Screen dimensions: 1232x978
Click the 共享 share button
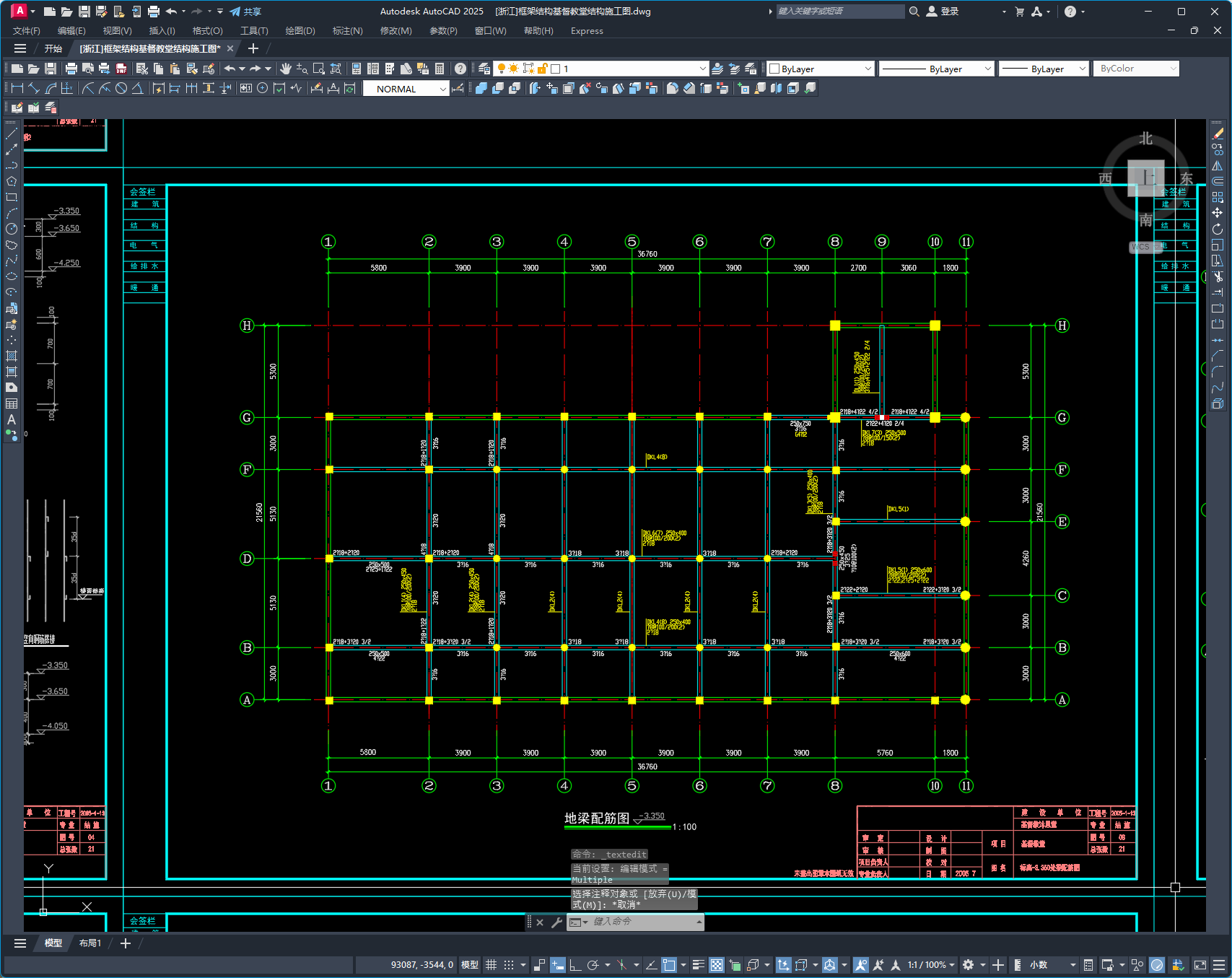[245, 12]
